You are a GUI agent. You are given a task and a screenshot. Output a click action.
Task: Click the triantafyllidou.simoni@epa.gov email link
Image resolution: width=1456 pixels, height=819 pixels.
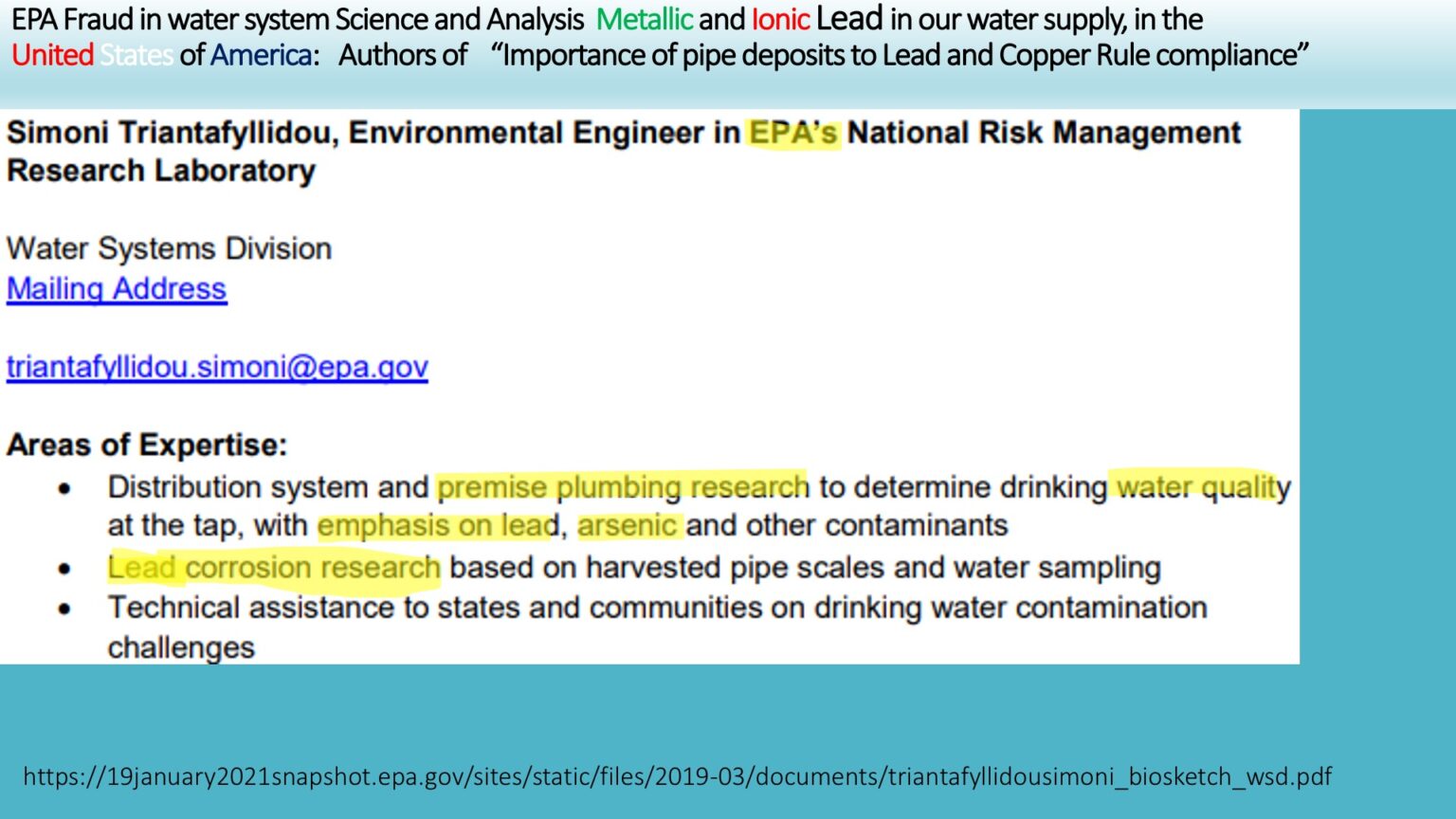click(x=217, y=367)
